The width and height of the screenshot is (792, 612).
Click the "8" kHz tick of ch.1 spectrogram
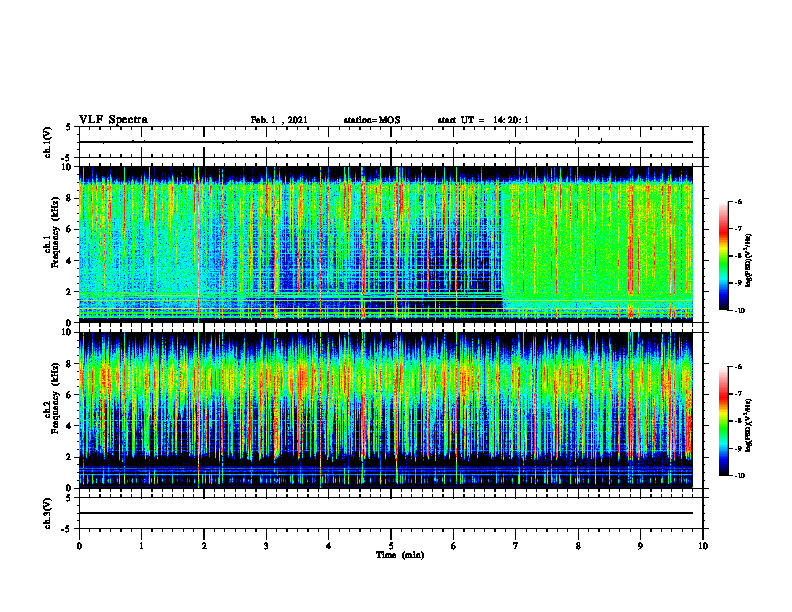(70, 198)
